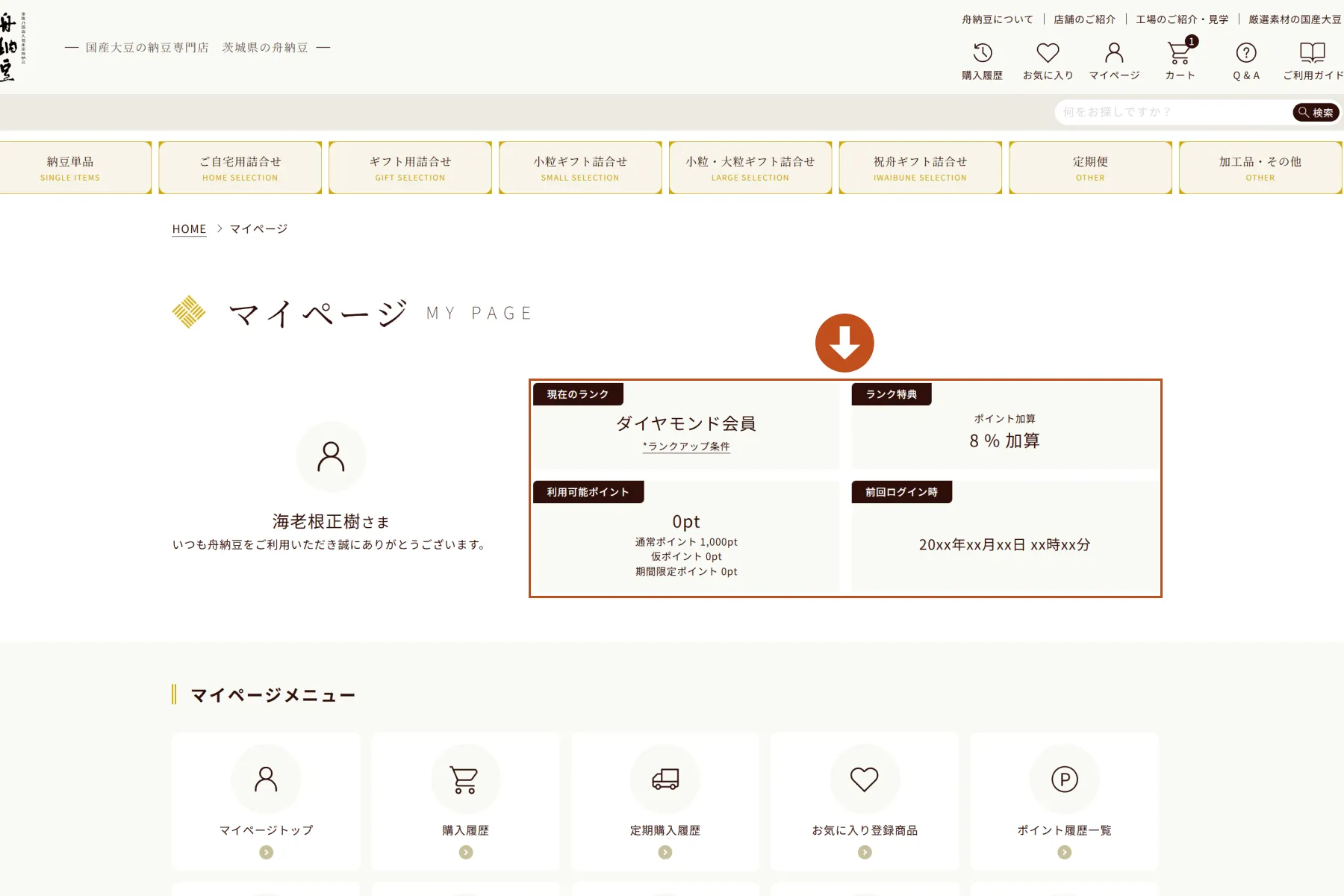
Task: Click the orange down arrow circle
Action: point(844,343)
